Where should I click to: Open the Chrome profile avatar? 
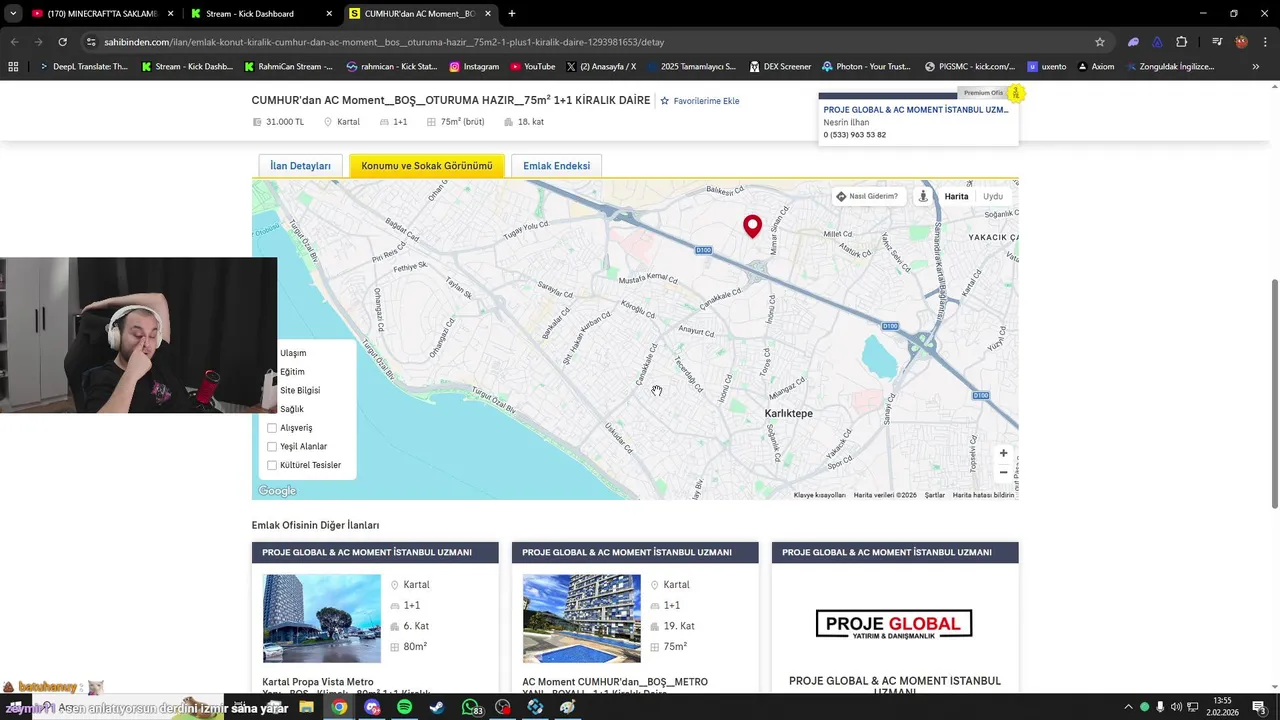tap(1241, 42)
